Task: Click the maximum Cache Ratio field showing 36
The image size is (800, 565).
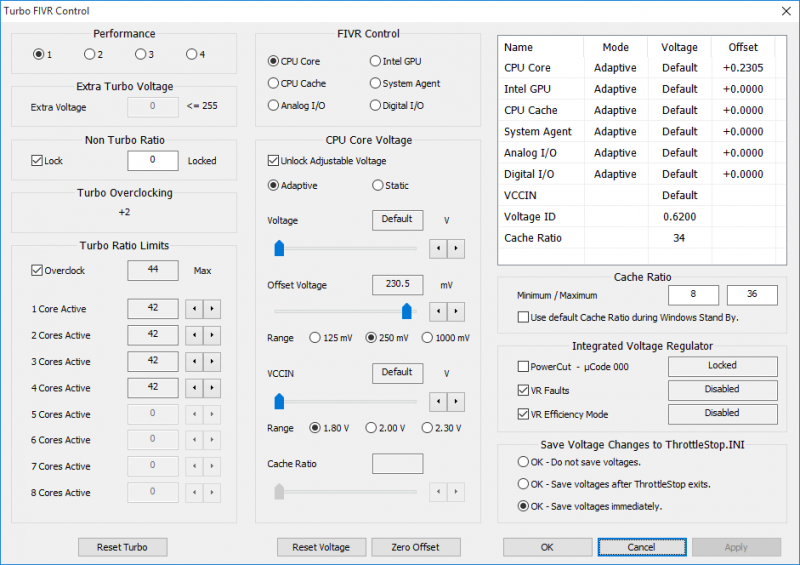Action: click(753, 294)
